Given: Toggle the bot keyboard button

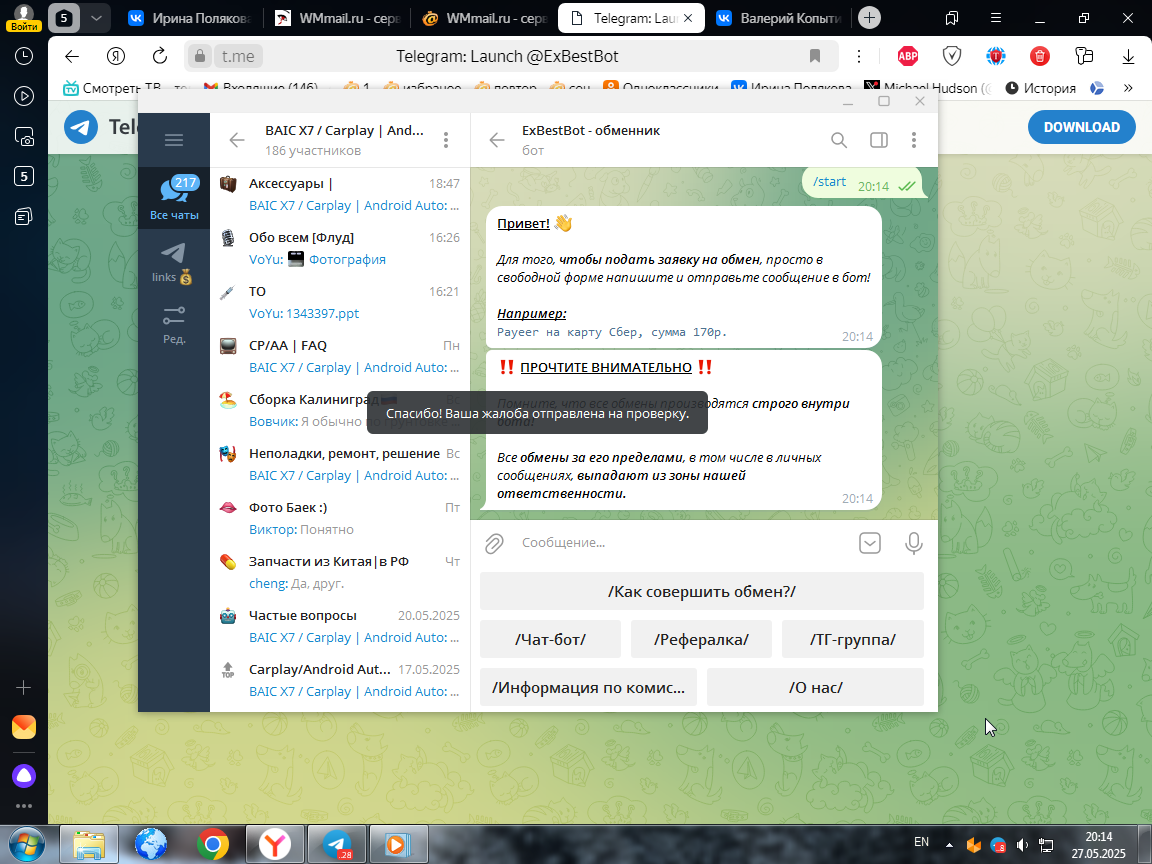Looking at the screenshot, I should 870,543.
